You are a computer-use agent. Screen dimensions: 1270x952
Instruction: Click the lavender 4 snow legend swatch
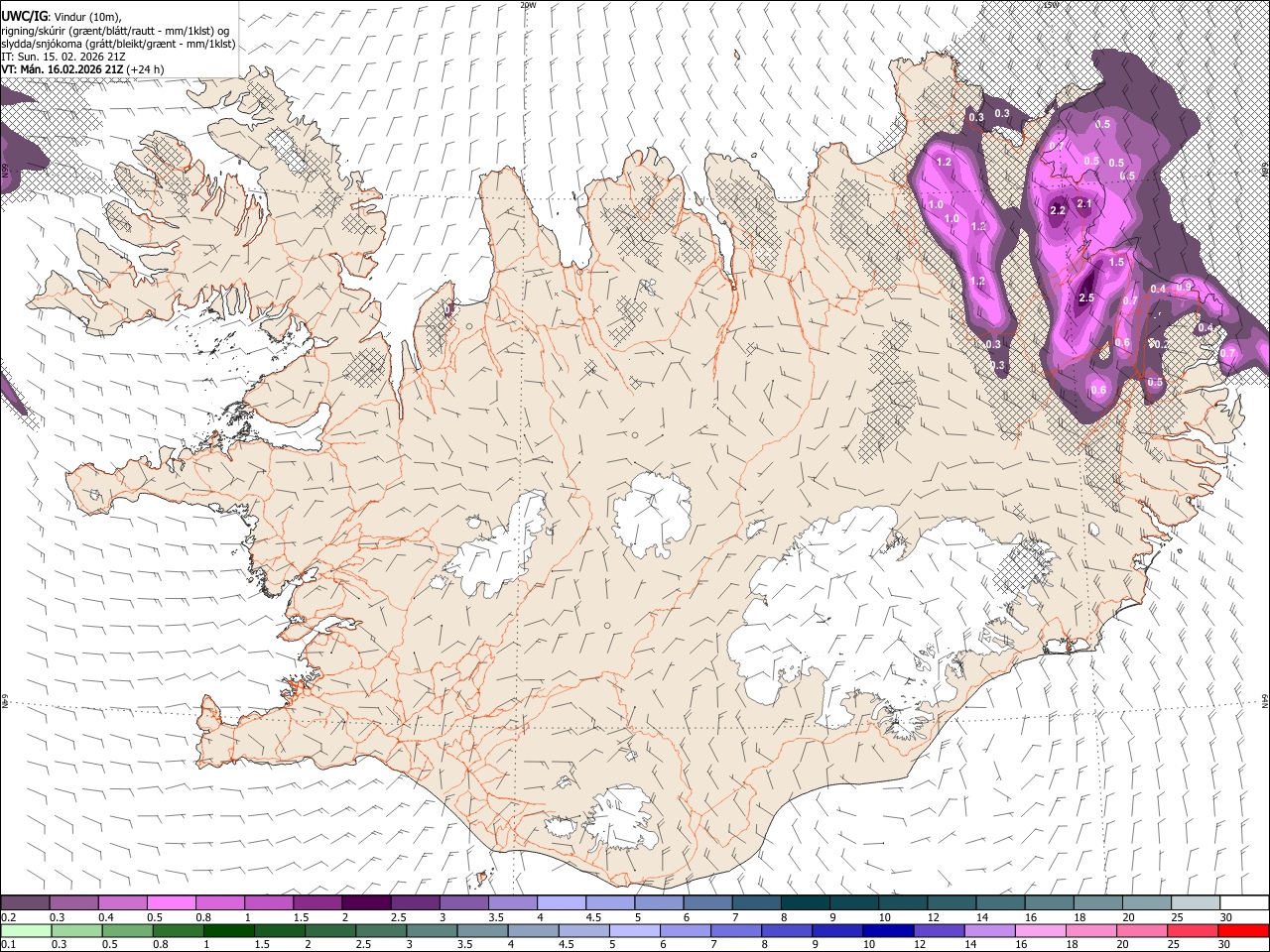[x=561, y=903]
